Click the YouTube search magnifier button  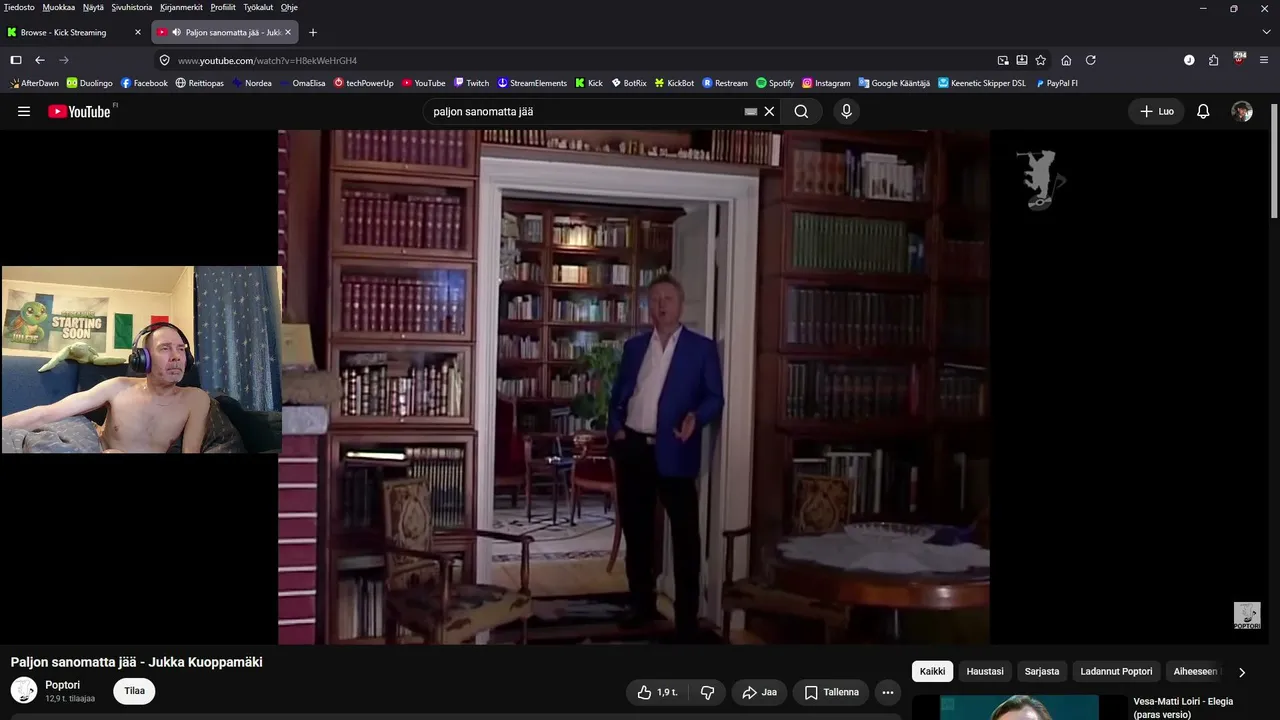point(801,112)
